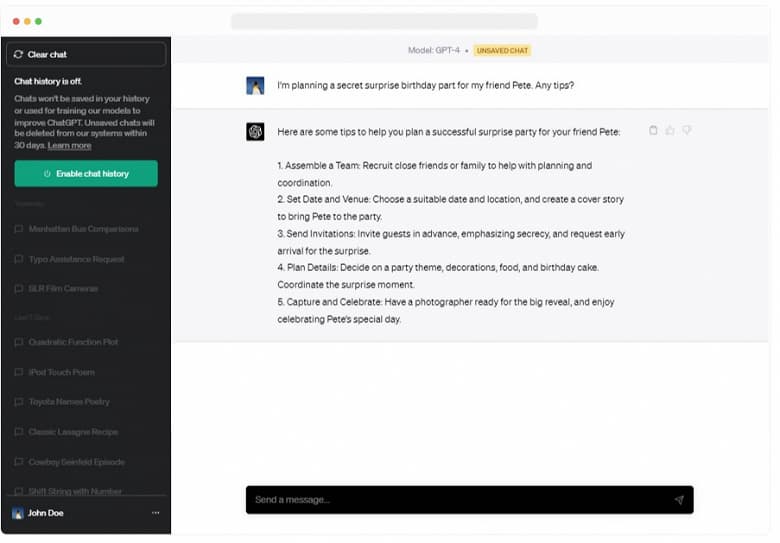
Task: Click chat bubble icon beside Toyota Names Poetry
Action: 19,402
